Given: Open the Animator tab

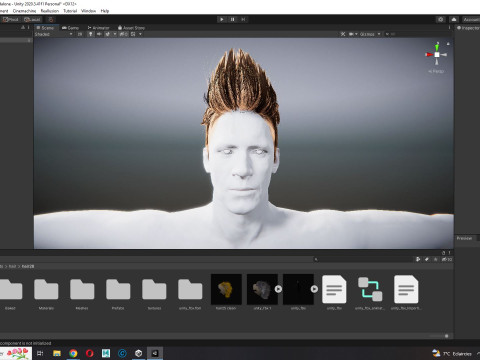Looking at the screenshot, I should point(98,28).
